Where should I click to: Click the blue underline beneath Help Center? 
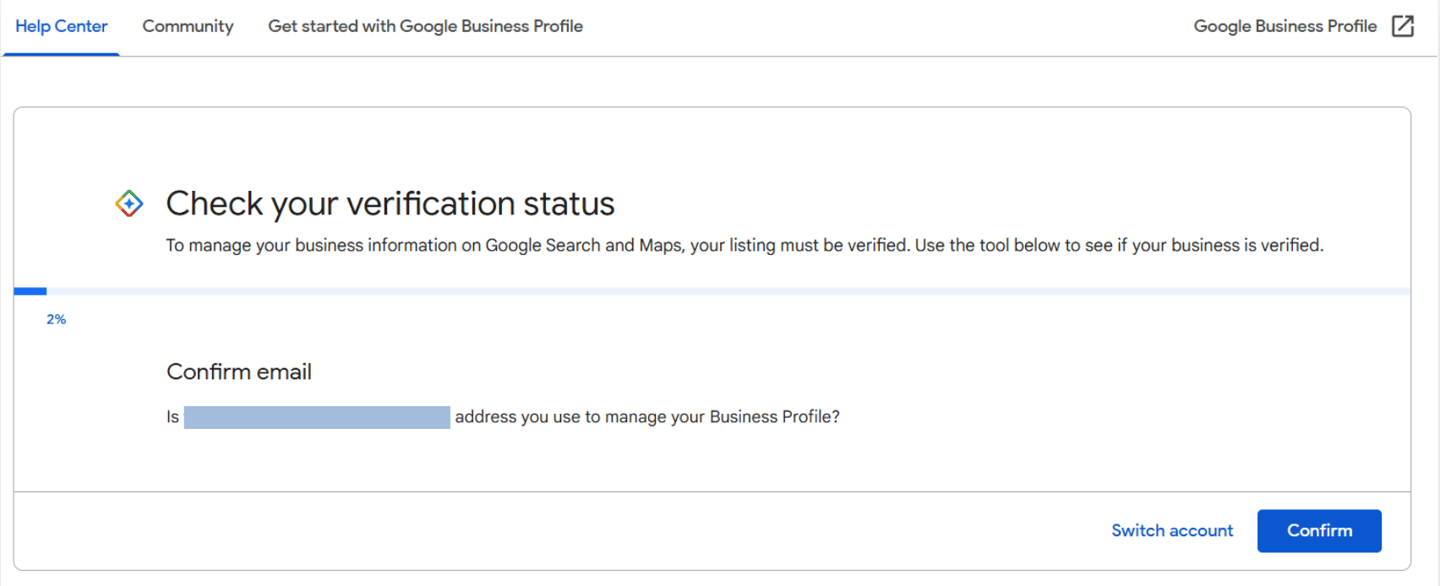[61, 54]
